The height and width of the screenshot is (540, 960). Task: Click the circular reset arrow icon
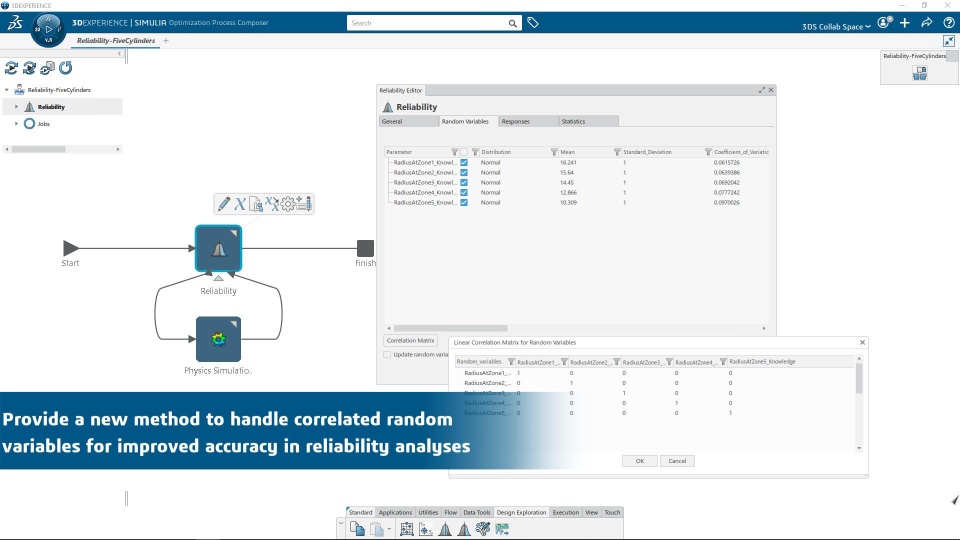point(66,68)
